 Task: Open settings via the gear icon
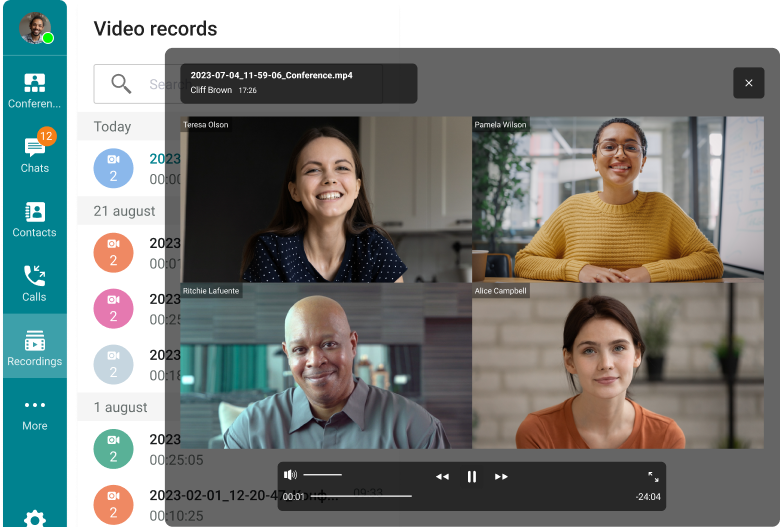coord(34,518)
